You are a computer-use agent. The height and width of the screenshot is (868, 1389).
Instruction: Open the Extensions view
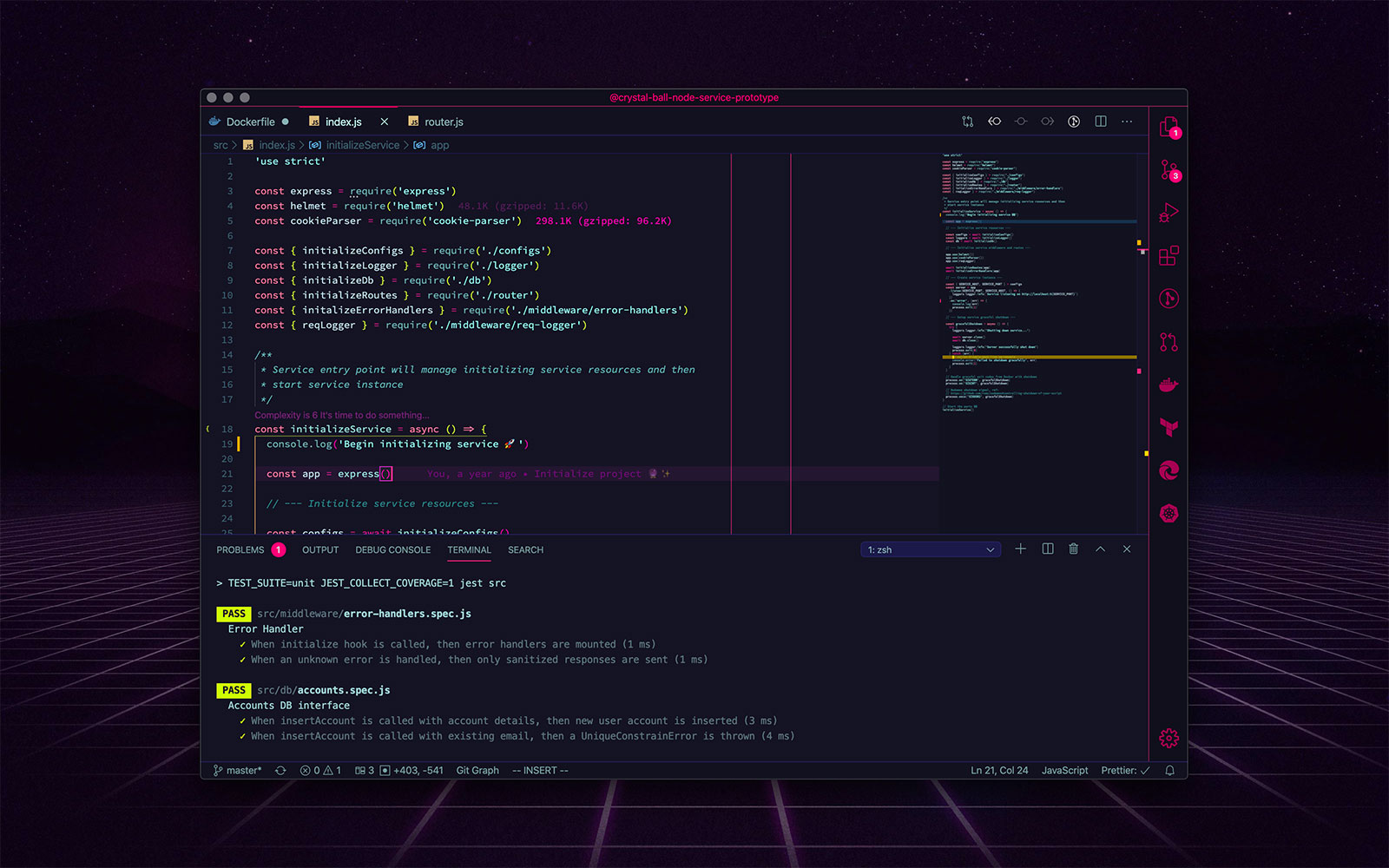tap(1168, 255)
